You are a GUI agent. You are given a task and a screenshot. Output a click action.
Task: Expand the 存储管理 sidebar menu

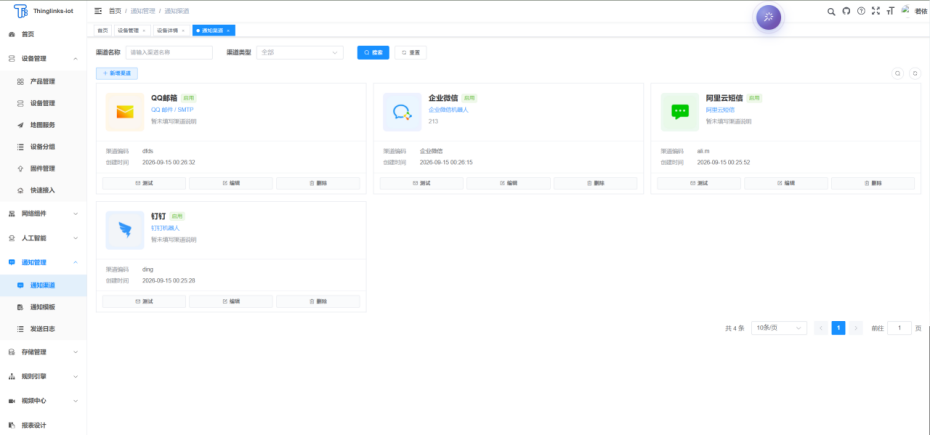tap(43, 352)
